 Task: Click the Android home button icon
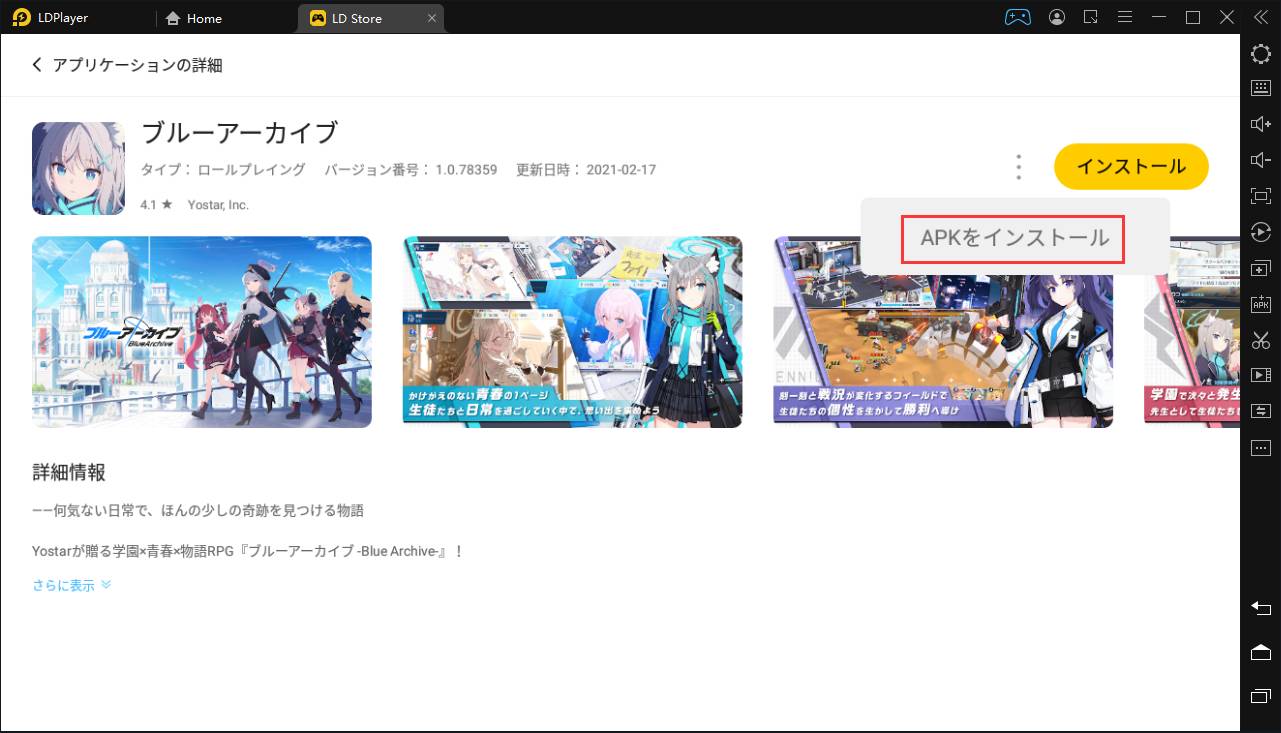coord(1261,652)
